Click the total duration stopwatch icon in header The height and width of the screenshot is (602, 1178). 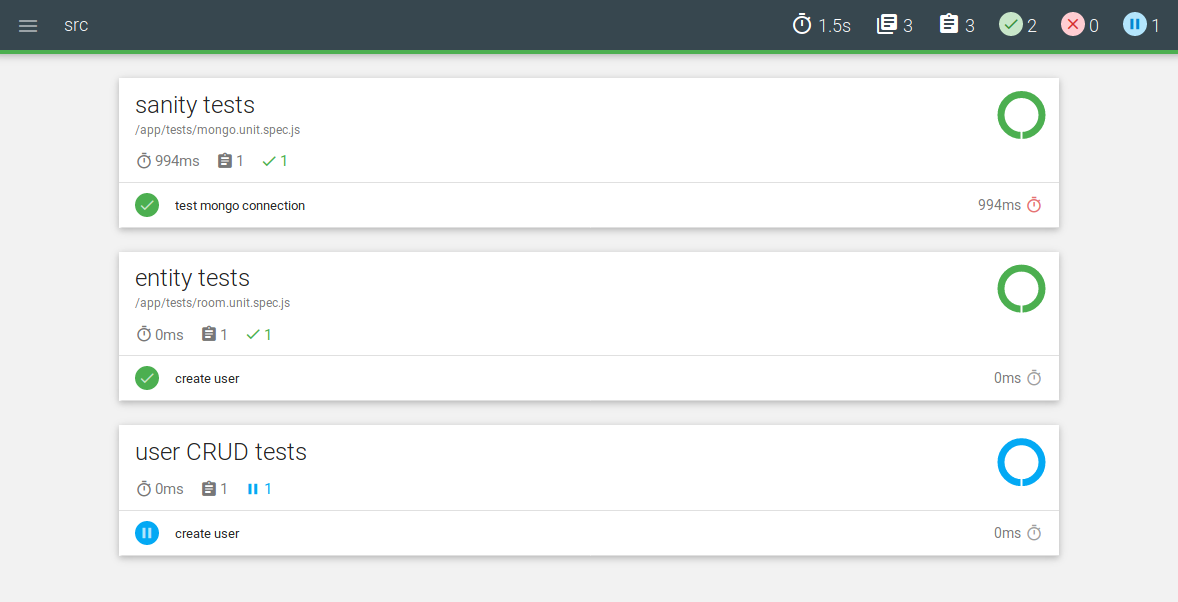(x=802, y=25)
